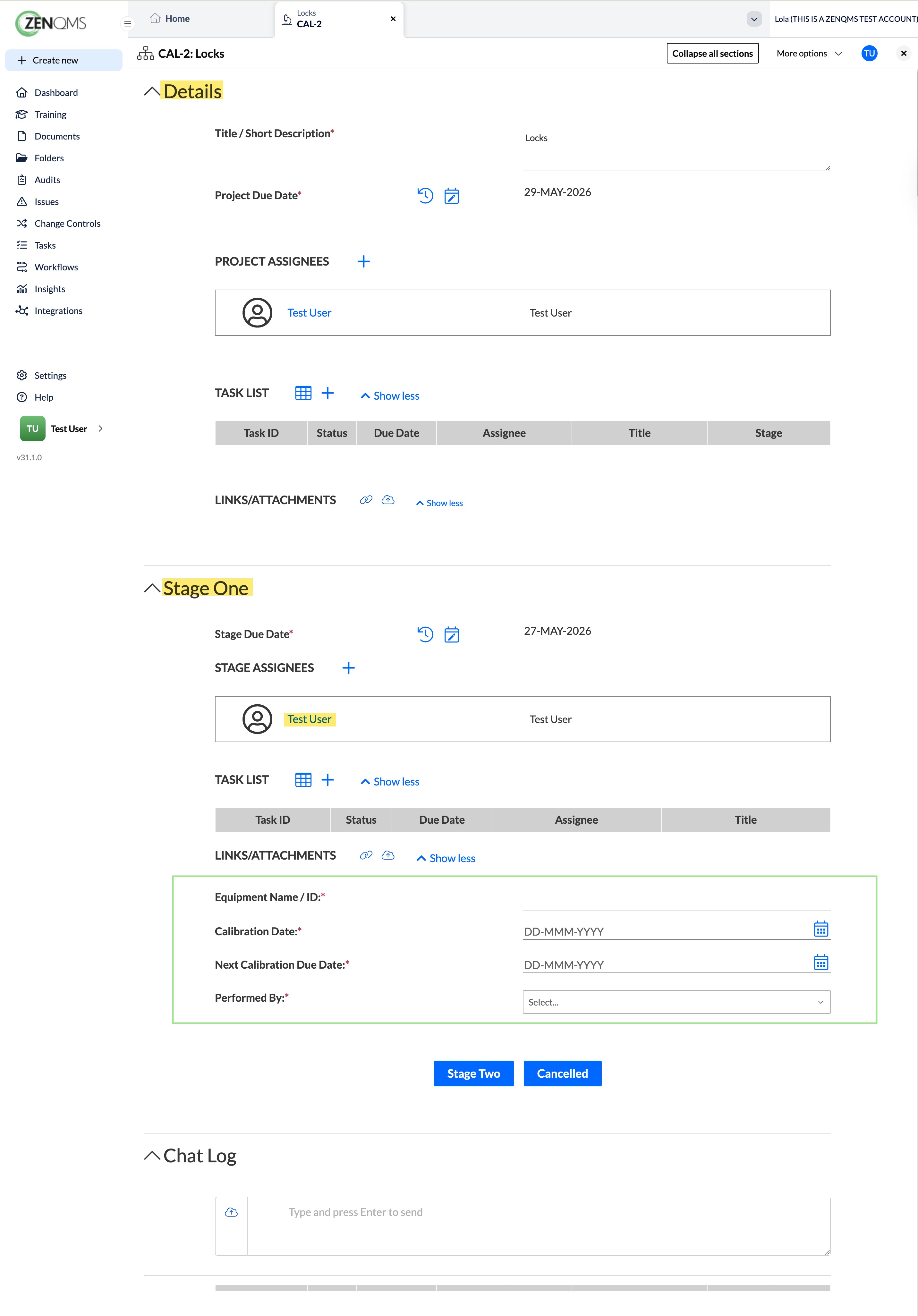This screenshot has height=1316, width=918.
Task: Open Next Calibration Due Date calendar picker
Action: (820, 962)
